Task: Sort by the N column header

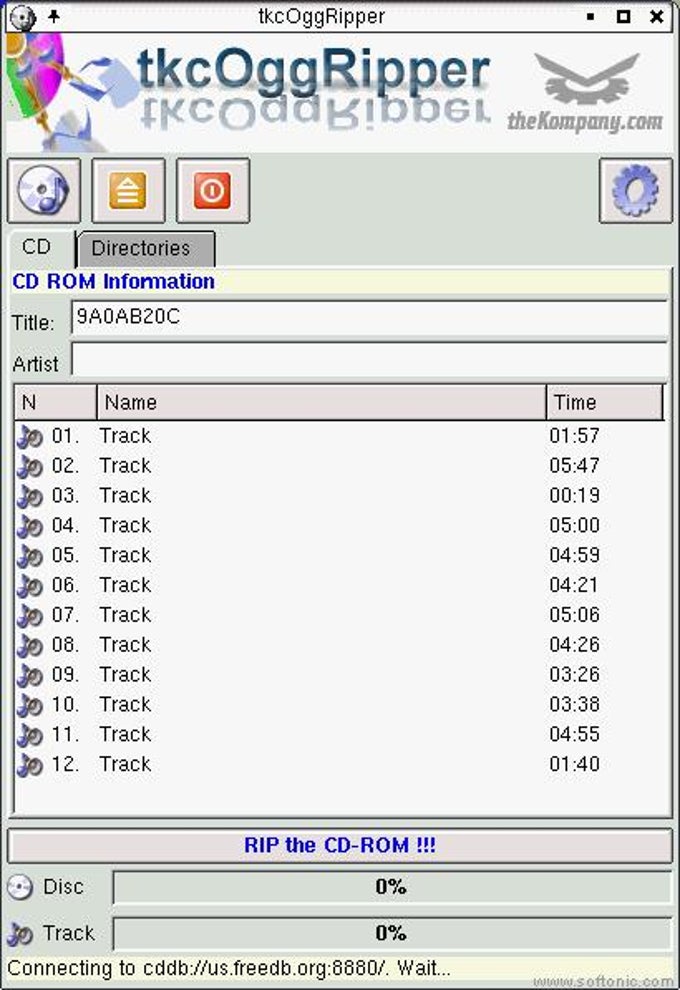Action: (x=56, y=402)
